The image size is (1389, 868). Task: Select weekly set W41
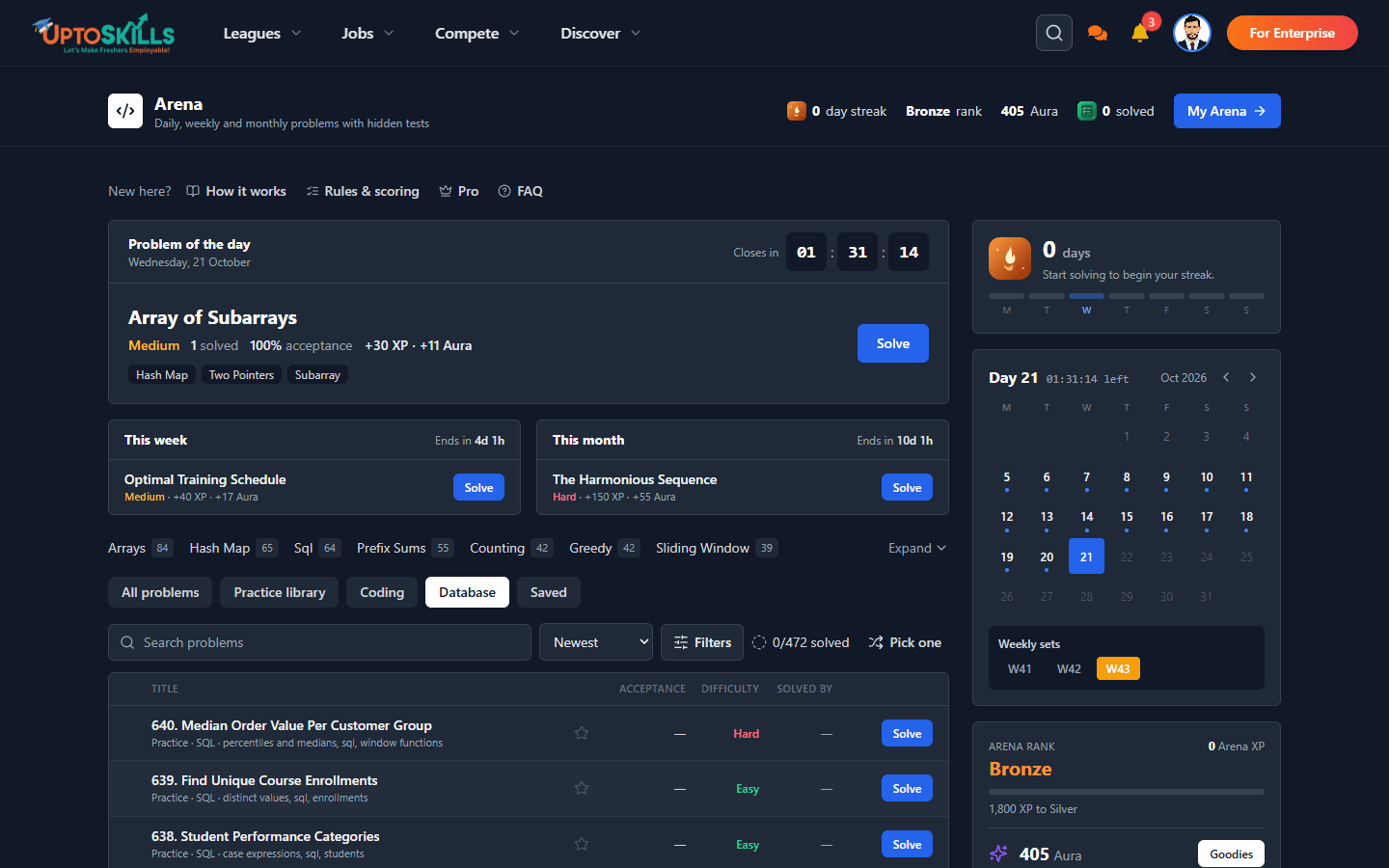pos(1020,668)
